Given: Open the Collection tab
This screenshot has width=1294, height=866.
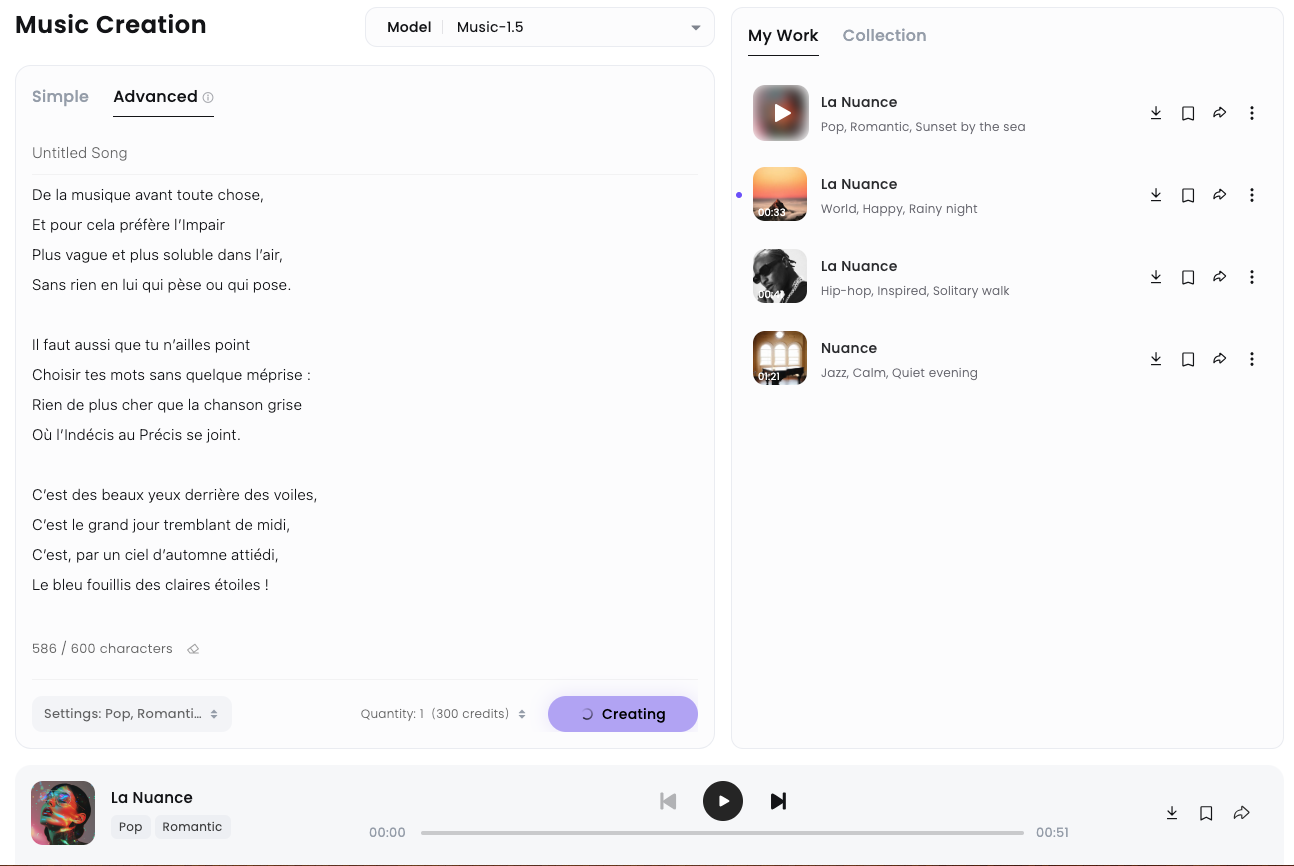Looking at the screenshot, I should coord(884,36).
